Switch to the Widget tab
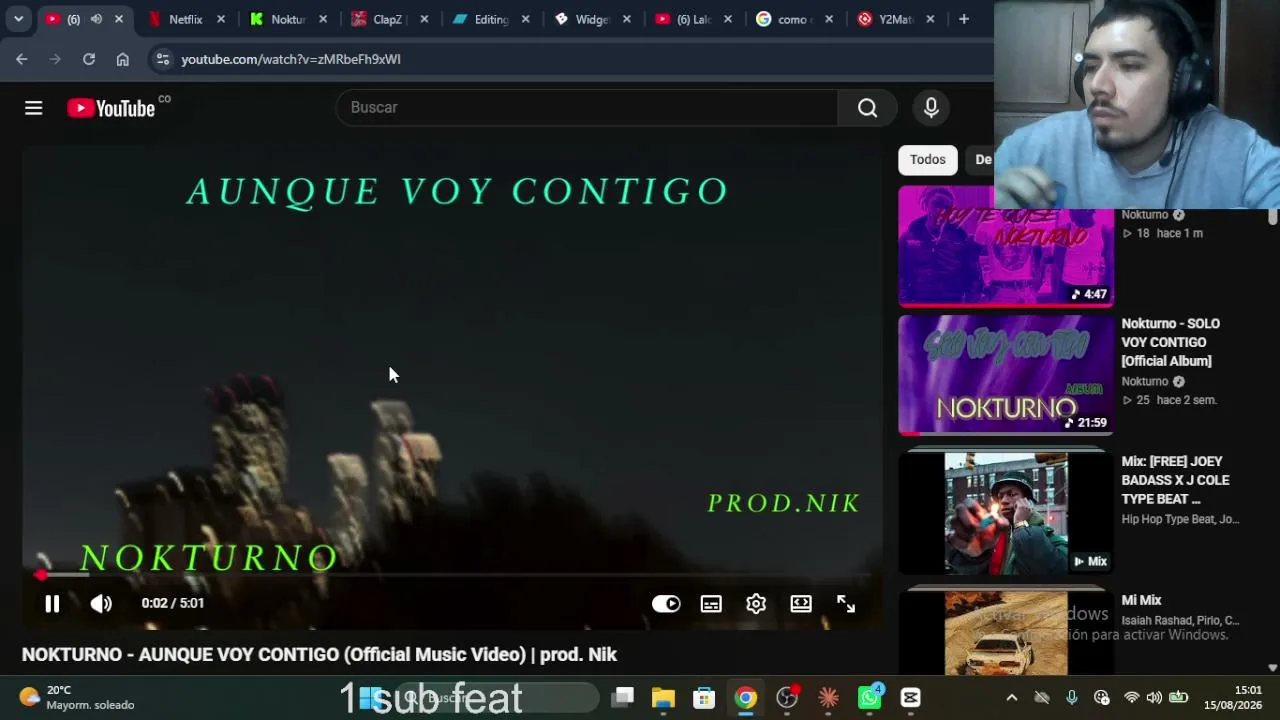The height and width of the screenshot is (720, 1280). (592, 19)
